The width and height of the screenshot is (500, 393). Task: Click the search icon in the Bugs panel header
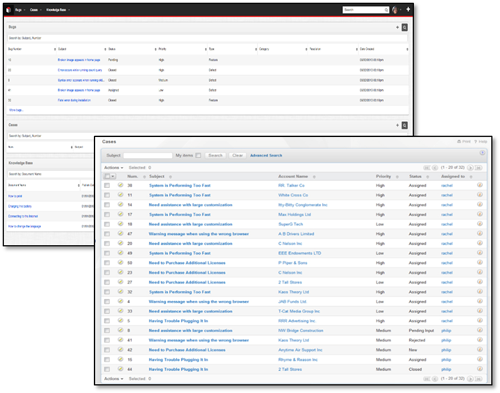pyautogui.click(x=404, y=27)
